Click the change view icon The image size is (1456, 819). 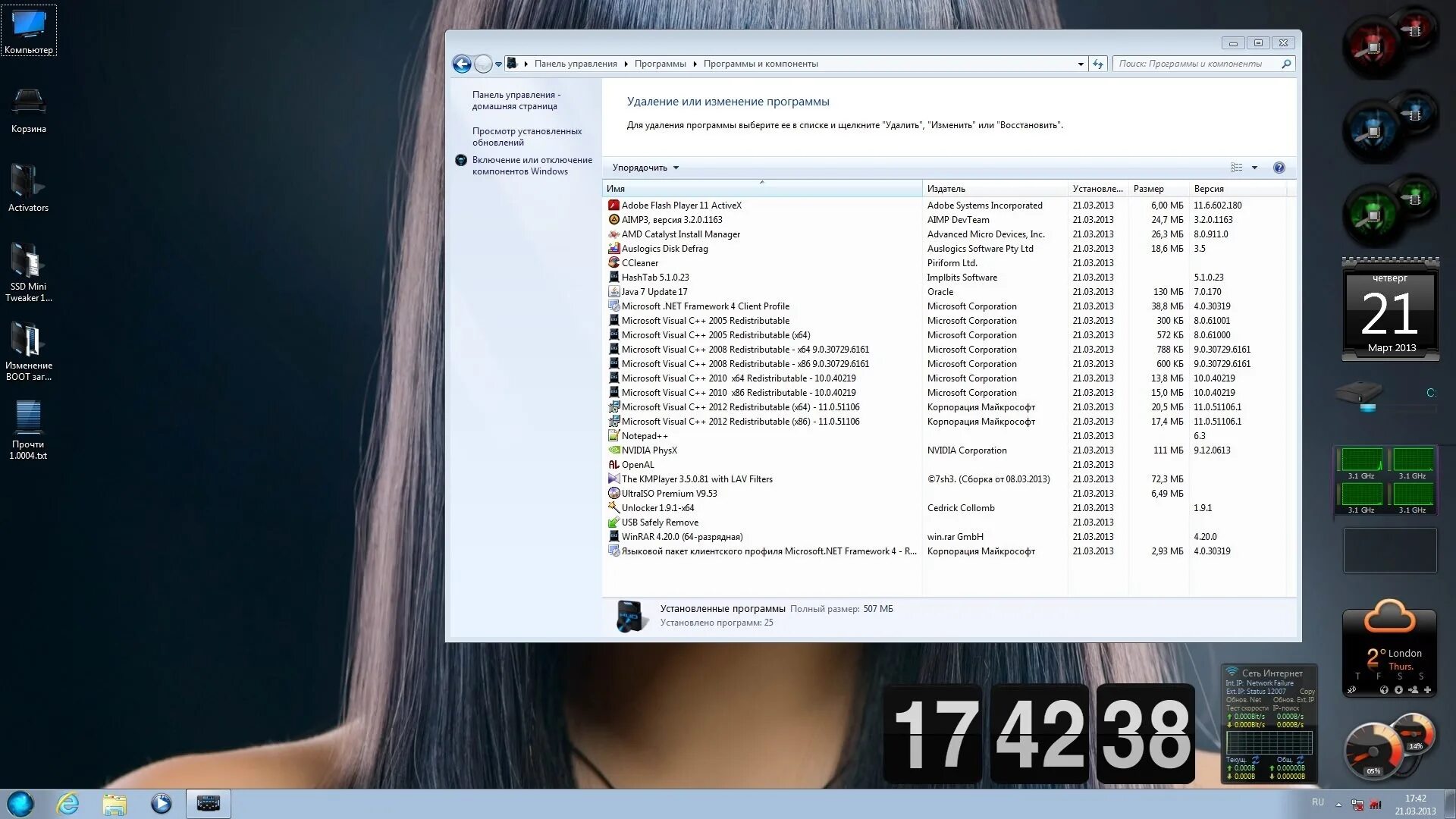coord(1237,168)
